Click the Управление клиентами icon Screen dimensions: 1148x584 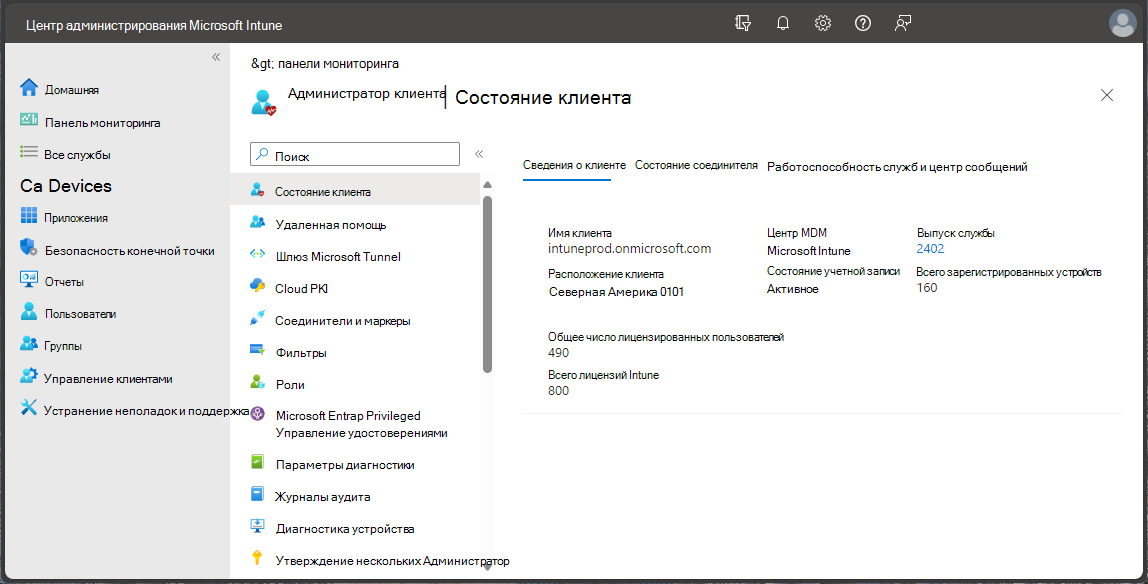coord(29,377)
